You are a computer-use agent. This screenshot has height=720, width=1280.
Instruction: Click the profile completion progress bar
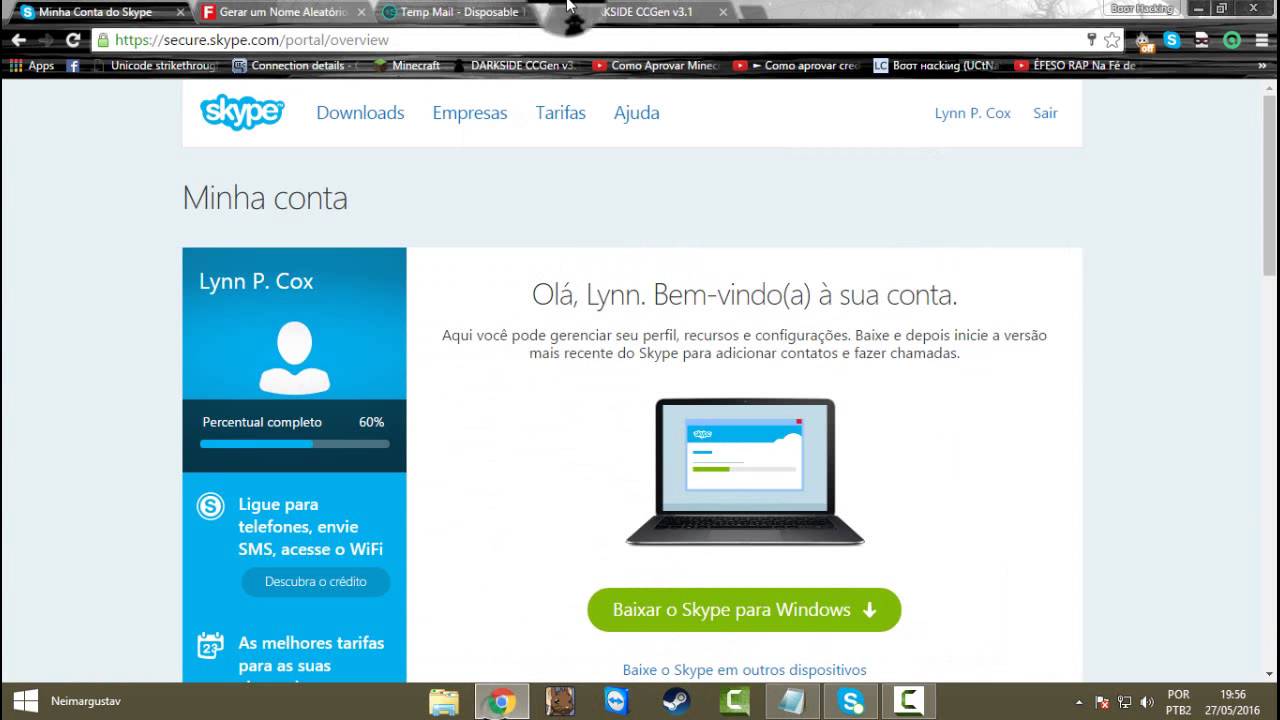[295, 443]
